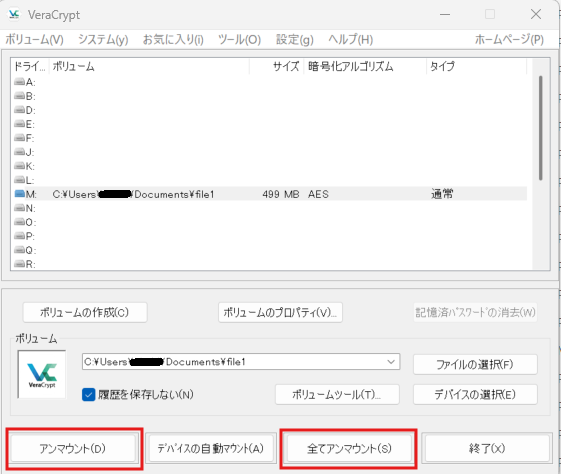The height and width of the screenshot is (474, 561).
Task: Click the ドライブ column header
Action: click(30, 67)
